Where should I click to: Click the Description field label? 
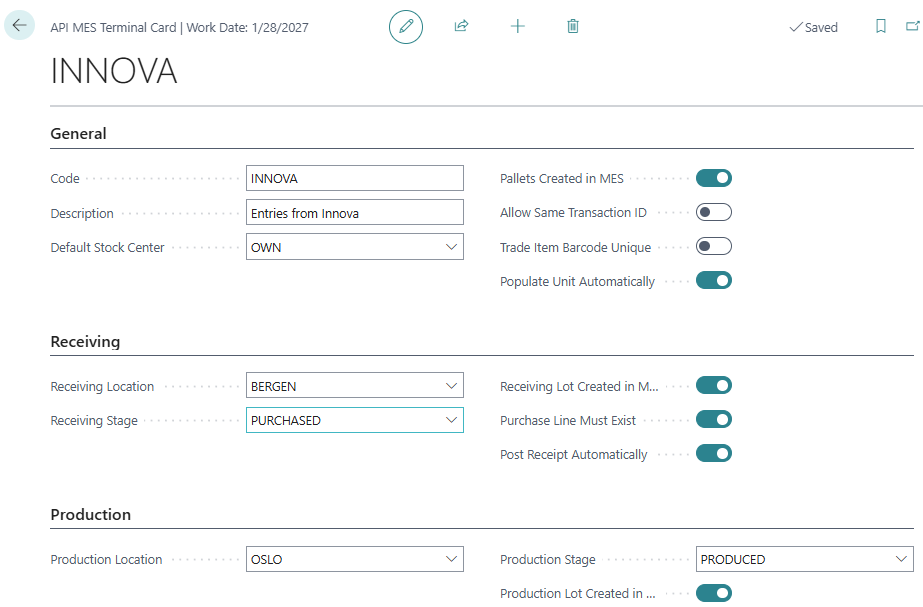click(x=82, y=213)
